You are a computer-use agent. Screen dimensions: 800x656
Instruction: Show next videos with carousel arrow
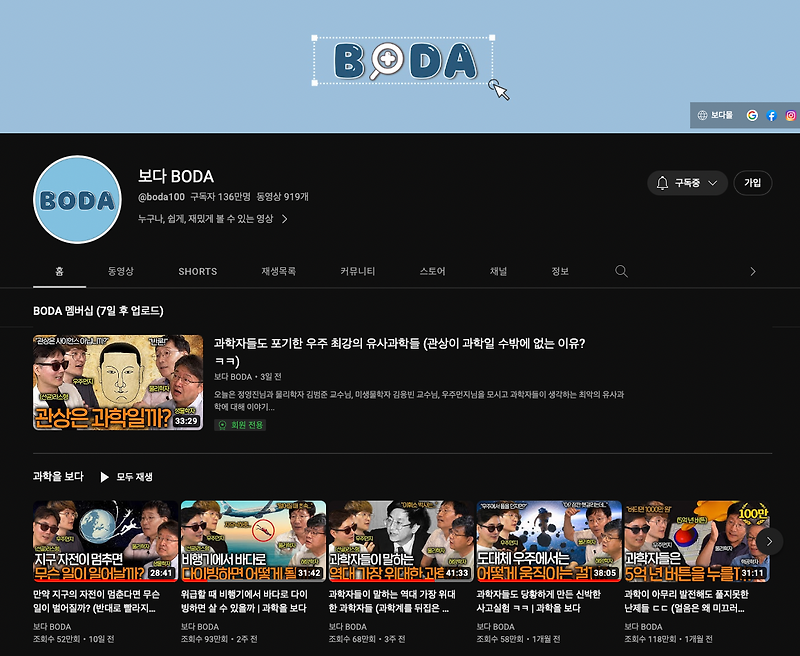tap(769, 541)
